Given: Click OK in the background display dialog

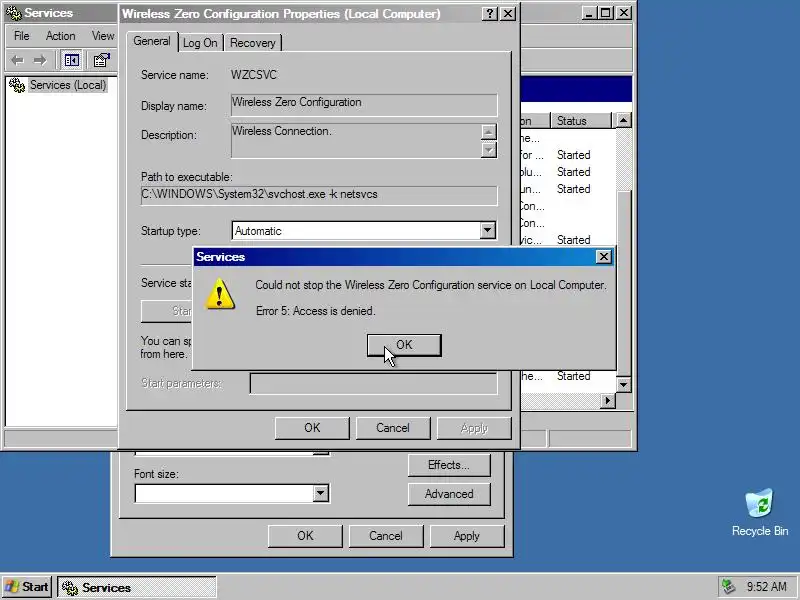Looking at the screenshot, I should tap(305, 536).
